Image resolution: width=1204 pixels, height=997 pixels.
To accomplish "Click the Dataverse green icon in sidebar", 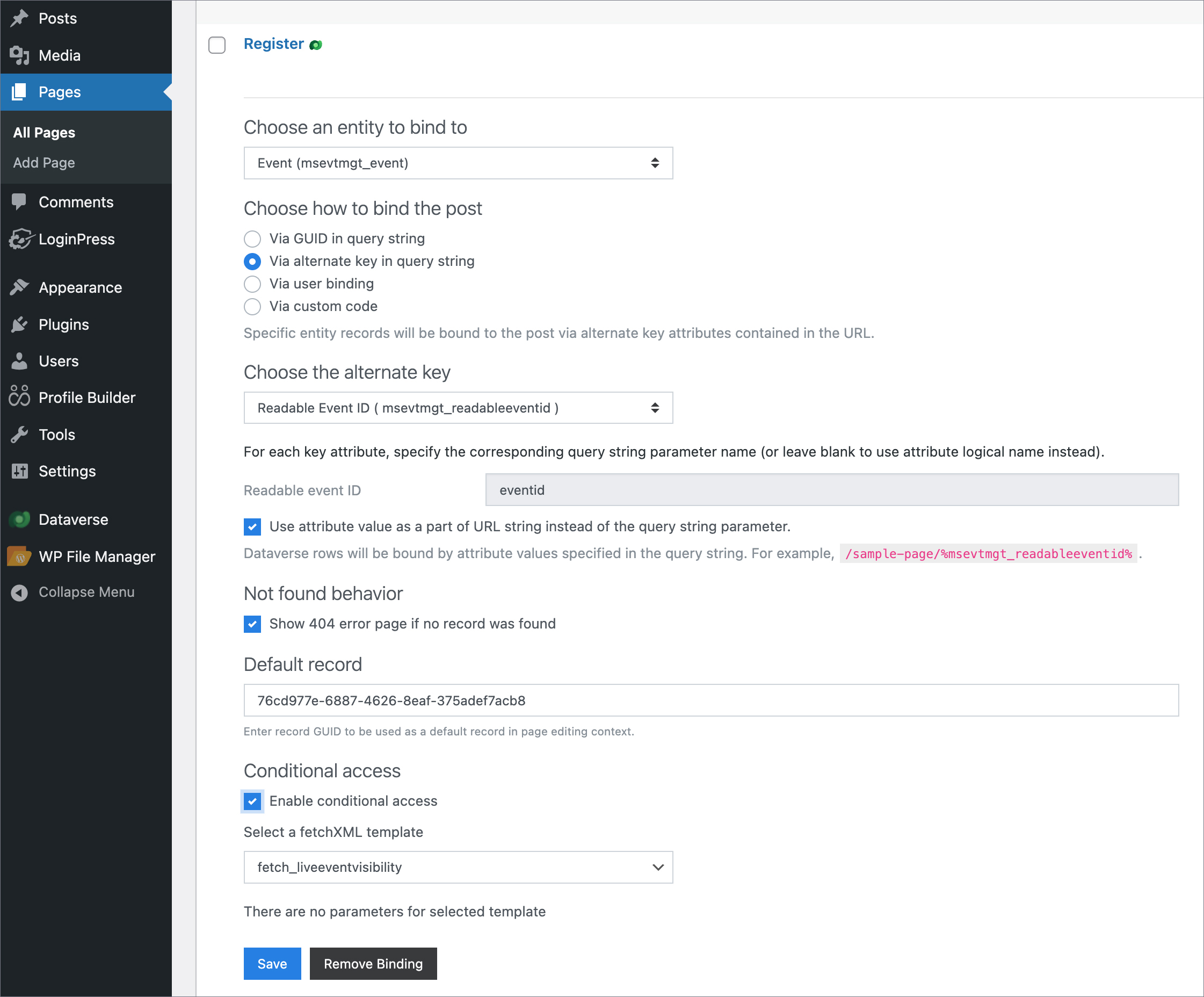I will pos(19,520).
